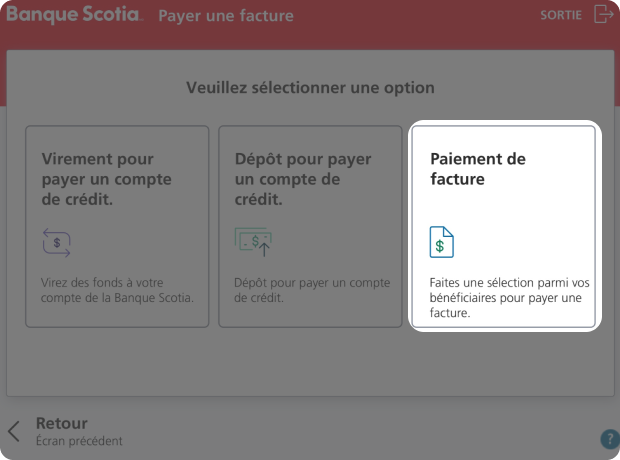Click Dépôt pour payer un compte description
This screenshot has height=460, width=620.
click(312, 290)
